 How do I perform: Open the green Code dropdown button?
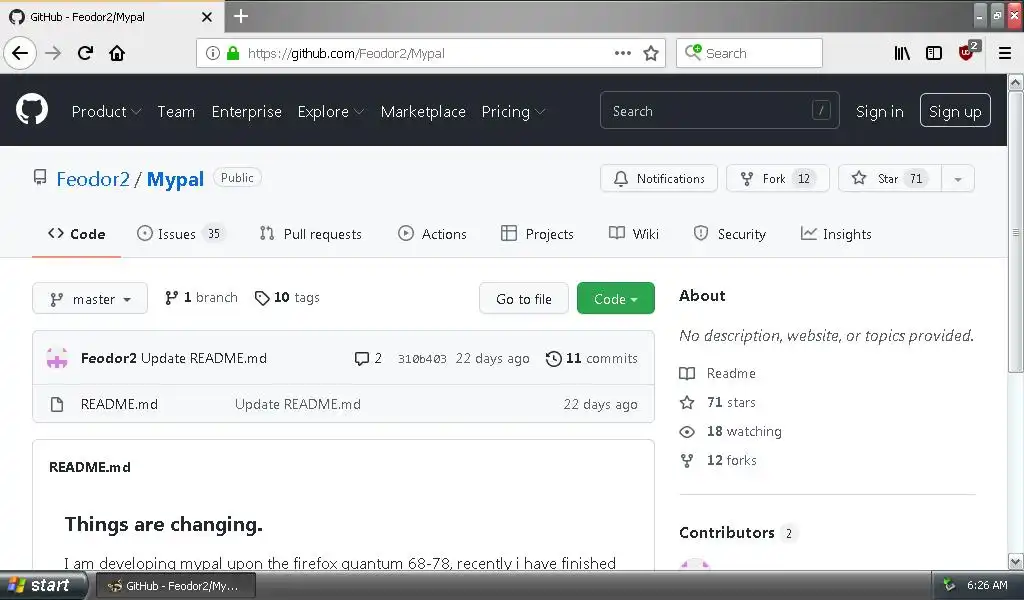[615, 298]
